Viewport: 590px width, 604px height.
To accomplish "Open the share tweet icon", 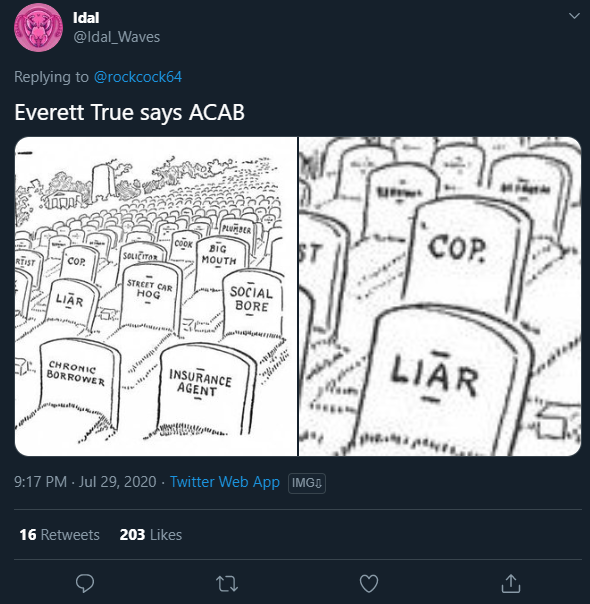I will coord(511,583).
